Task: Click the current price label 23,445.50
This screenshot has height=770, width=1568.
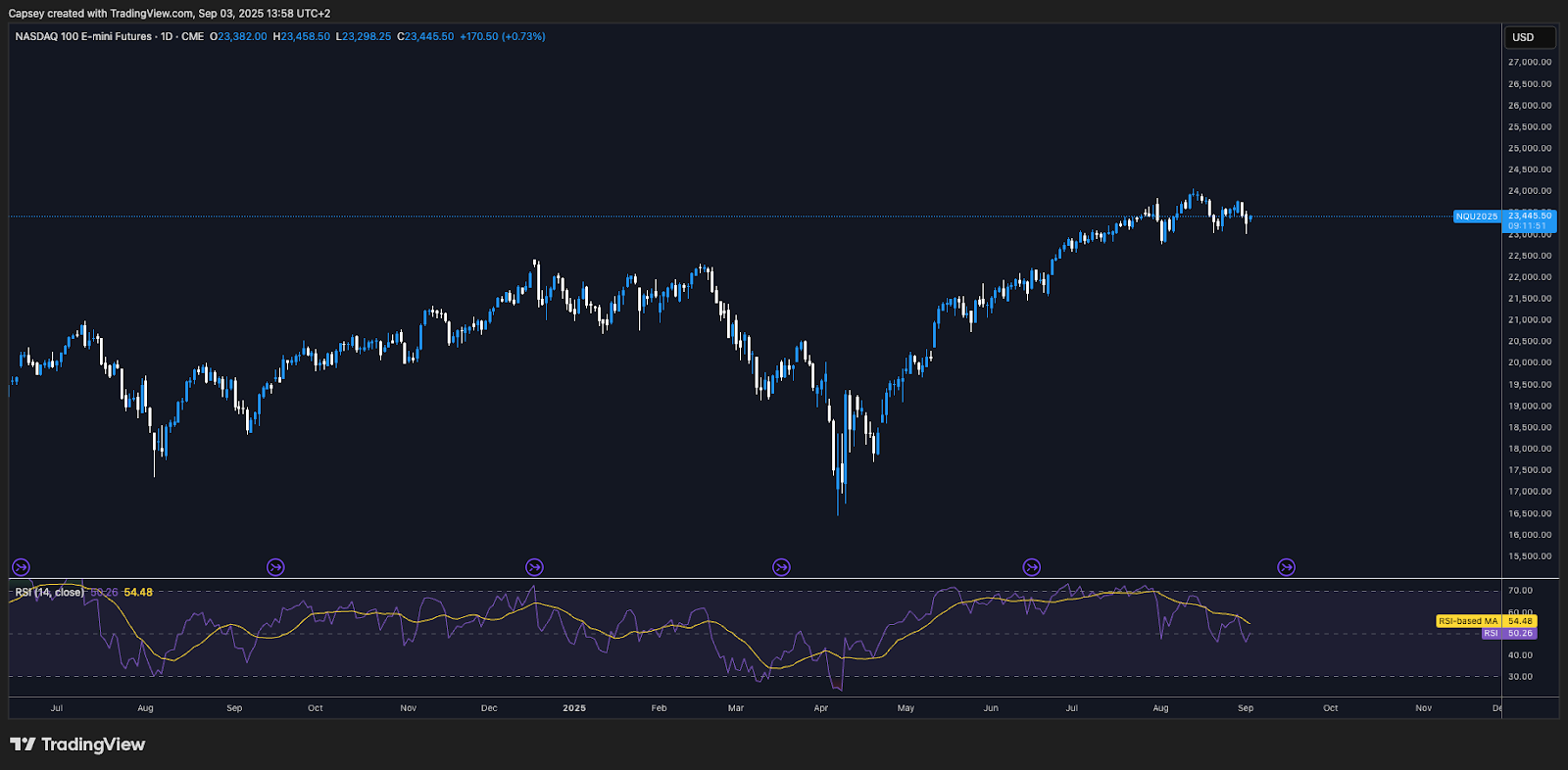Action: [1530, 216]
